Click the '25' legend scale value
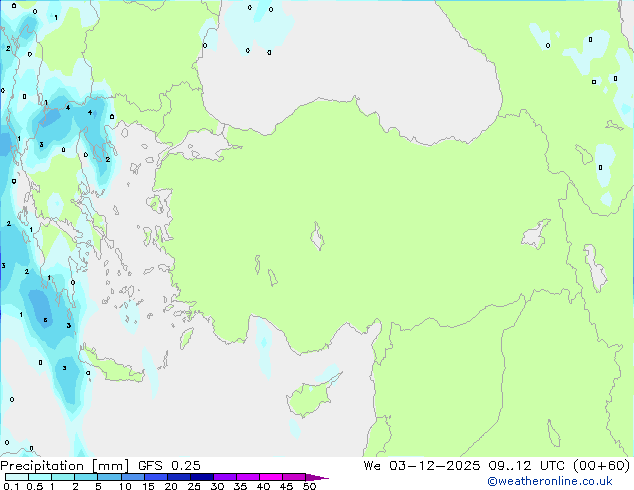This screenshot has height=490, width=634. coord(194,486)
